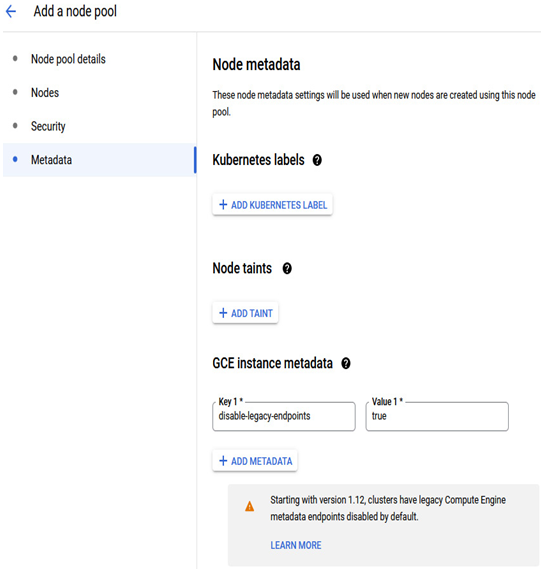Open help icon beside GCE instance metadata
Viewport: 541px width, 570px height.
pyautogui.click(x=346, y=363)
